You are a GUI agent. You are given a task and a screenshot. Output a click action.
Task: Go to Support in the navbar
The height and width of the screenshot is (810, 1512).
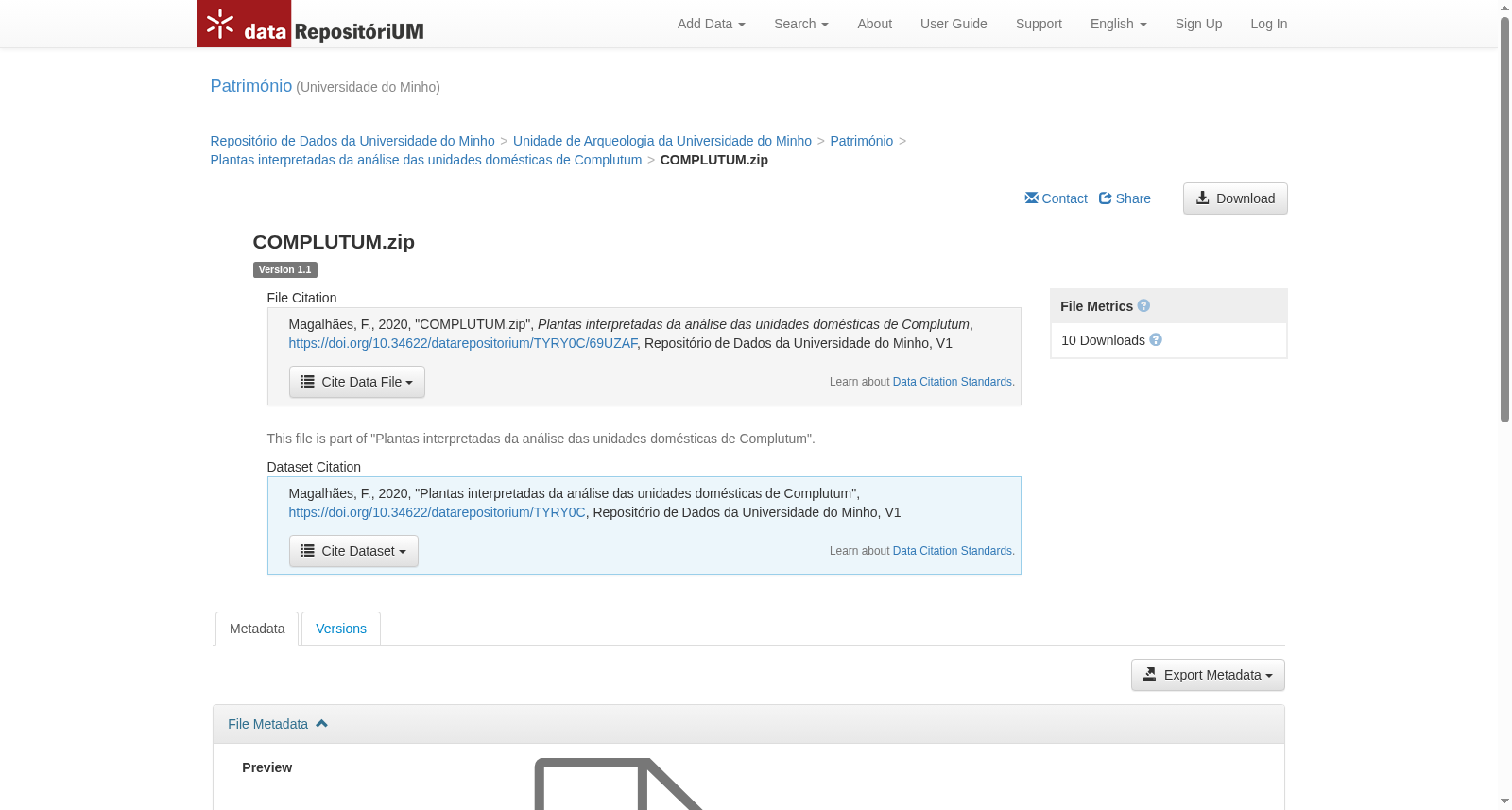click(x=1039, y=24)
